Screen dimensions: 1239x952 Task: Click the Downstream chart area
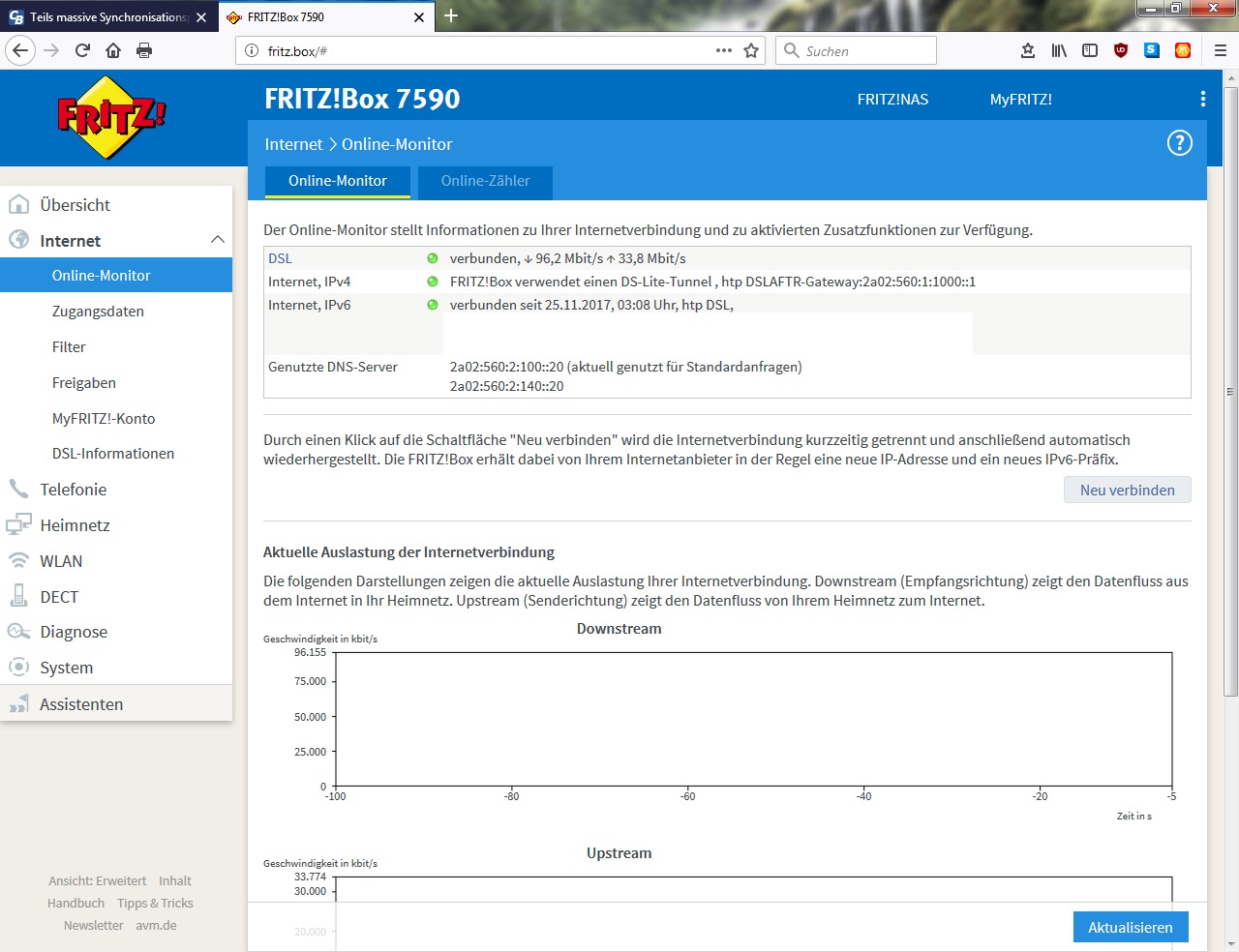[x=753, y=719]
